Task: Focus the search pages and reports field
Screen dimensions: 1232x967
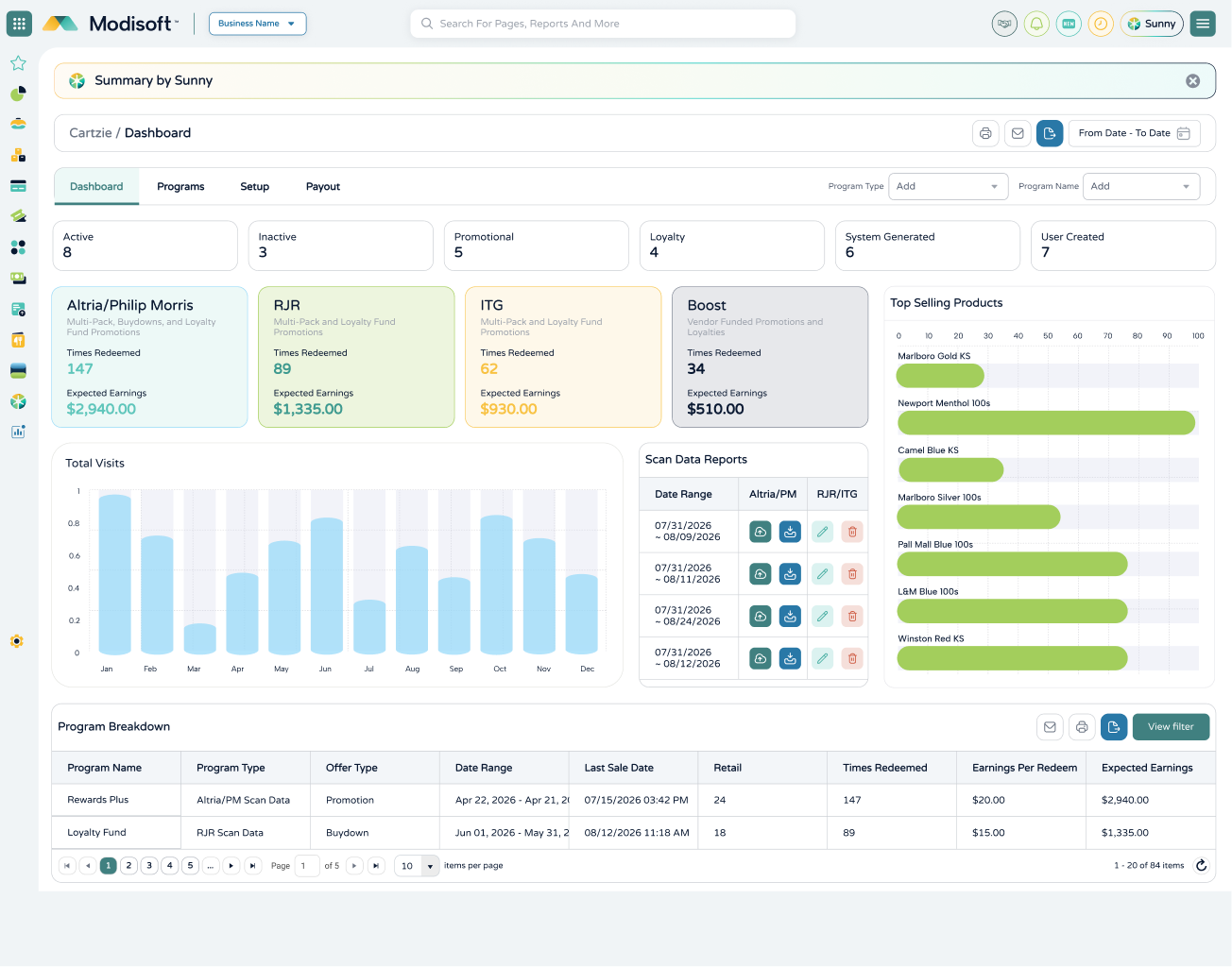Action: click(x=603, y=24)
